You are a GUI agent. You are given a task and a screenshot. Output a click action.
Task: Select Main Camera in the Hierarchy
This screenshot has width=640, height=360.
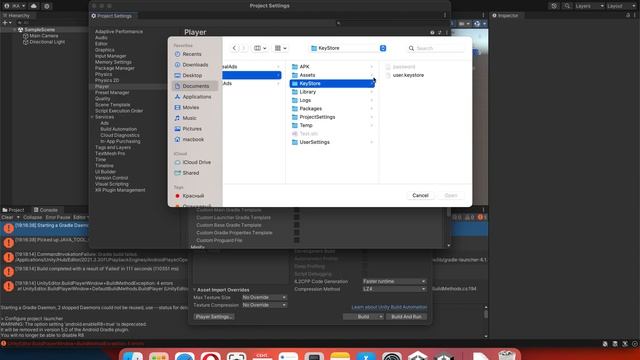coord(44,36)
